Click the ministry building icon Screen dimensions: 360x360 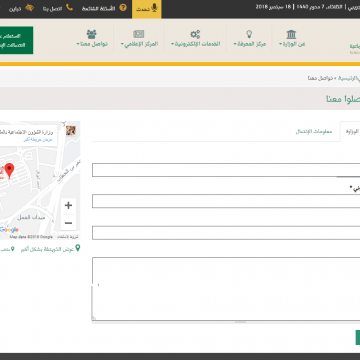click(x=291, y=34)
